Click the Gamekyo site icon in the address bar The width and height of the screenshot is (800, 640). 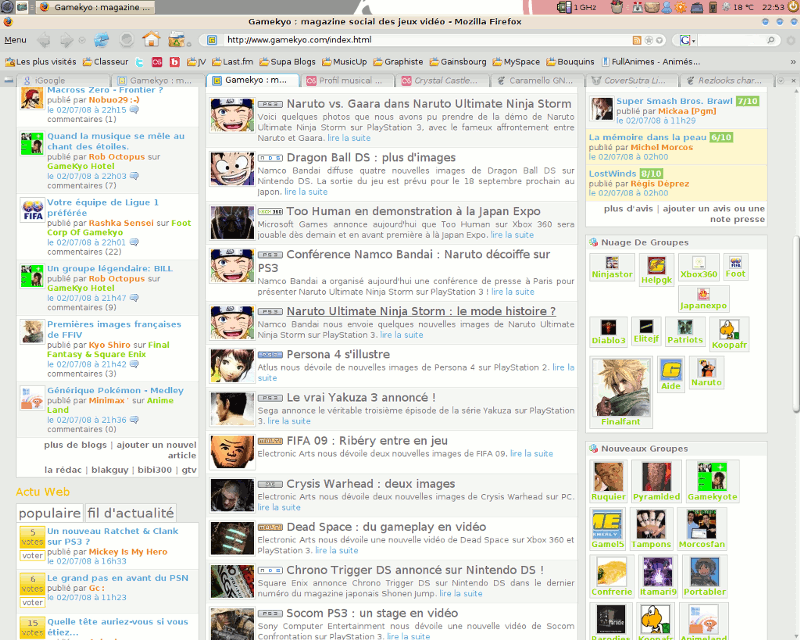pyautogui.click(x=212, y=40)
